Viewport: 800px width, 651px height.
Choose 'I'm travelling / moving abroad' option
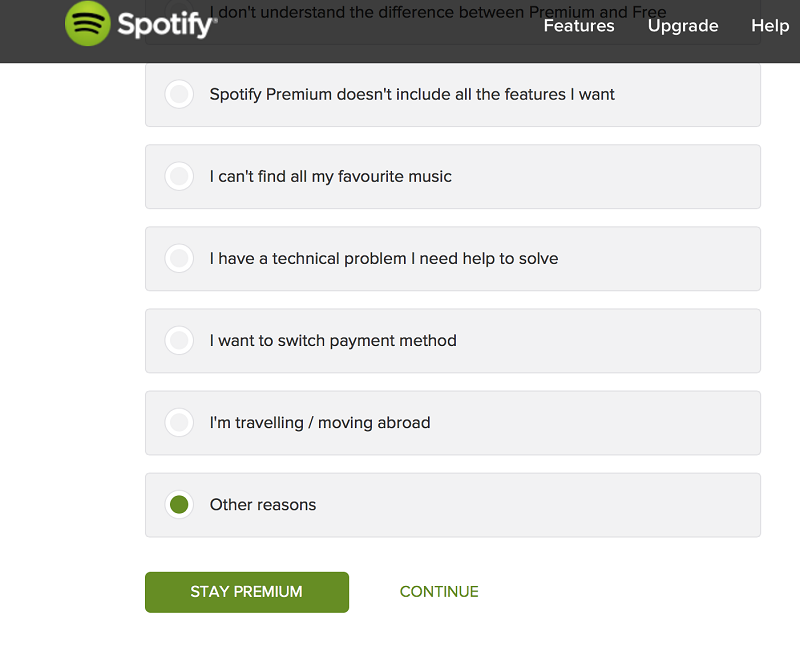179,422
